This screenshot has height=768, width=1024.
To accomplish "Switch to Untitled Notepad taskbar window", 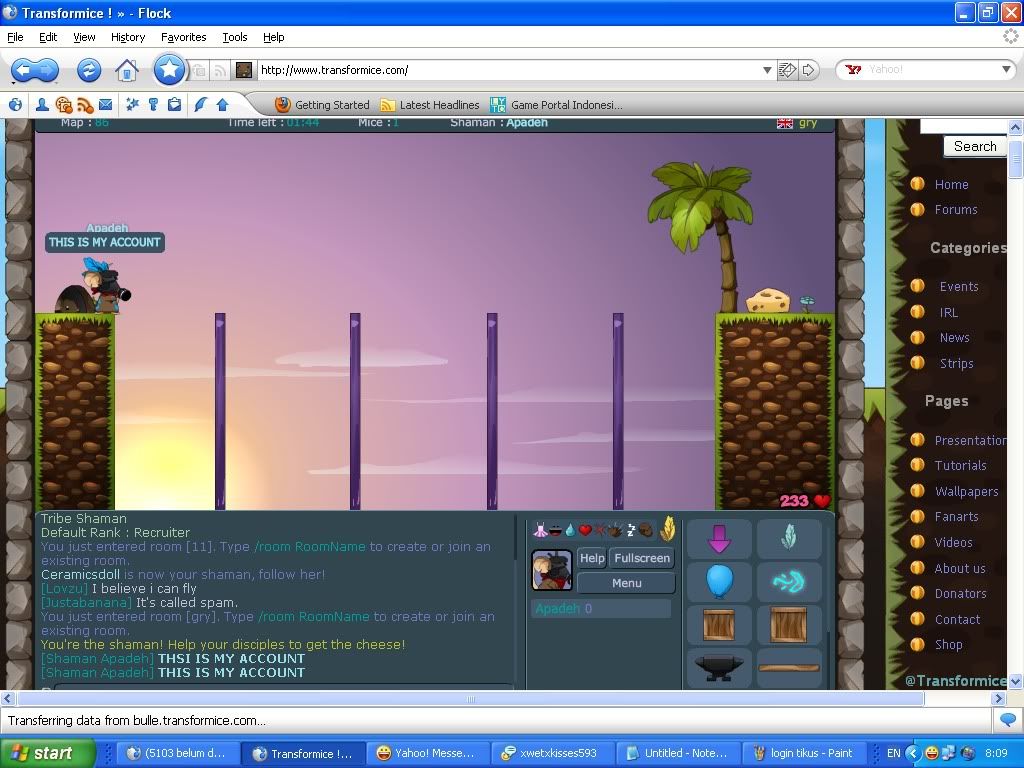I will click(677, 753).
